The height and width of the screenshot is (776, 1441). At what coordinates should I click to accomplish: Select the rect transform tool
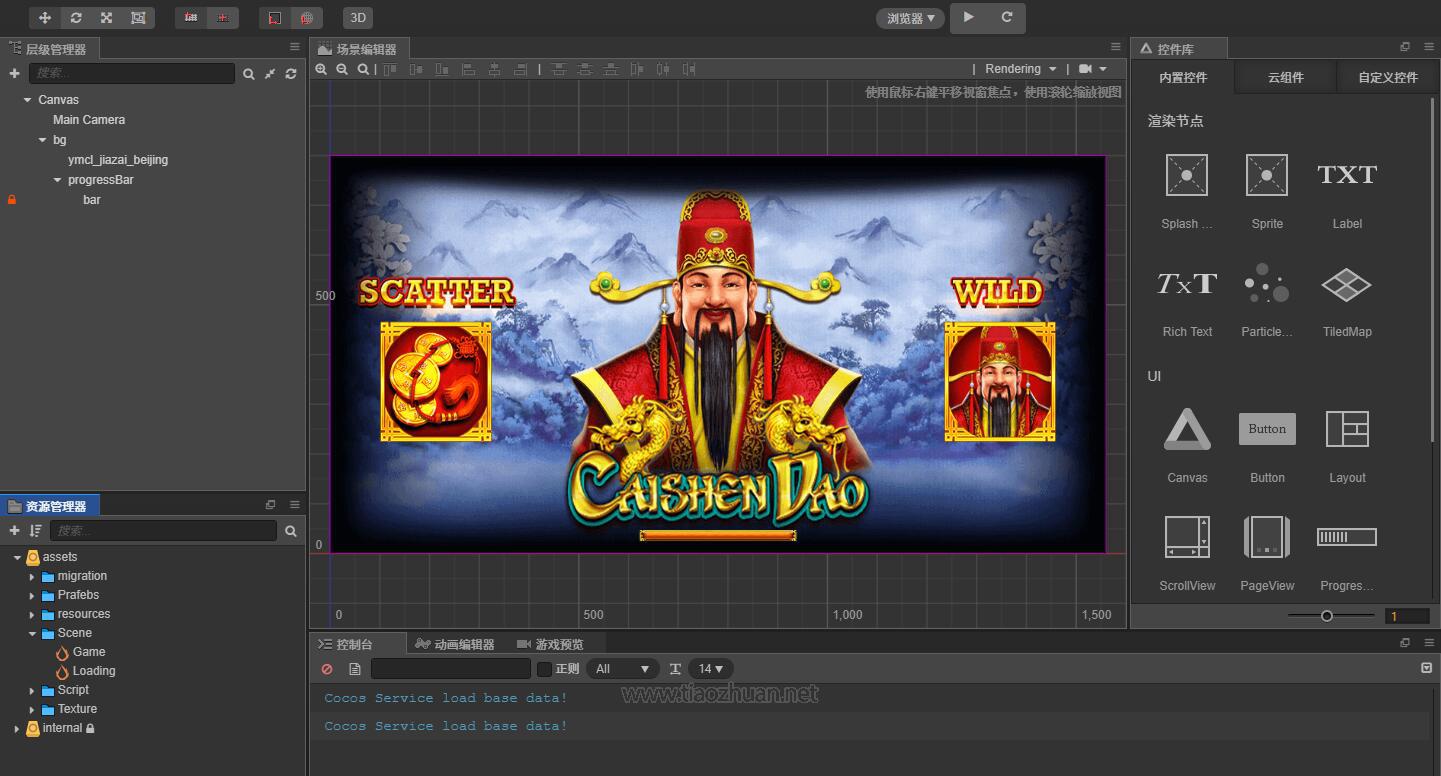pos(137,18)
